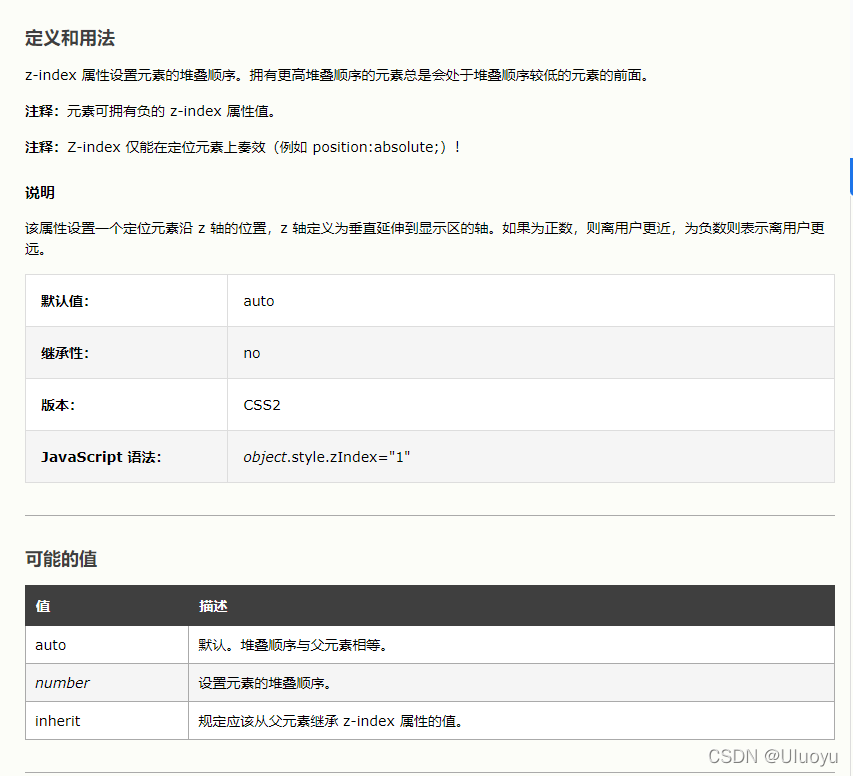853x776 pixels.
Task: Select the 说明 subheading
Action: (x=40, y=193)
